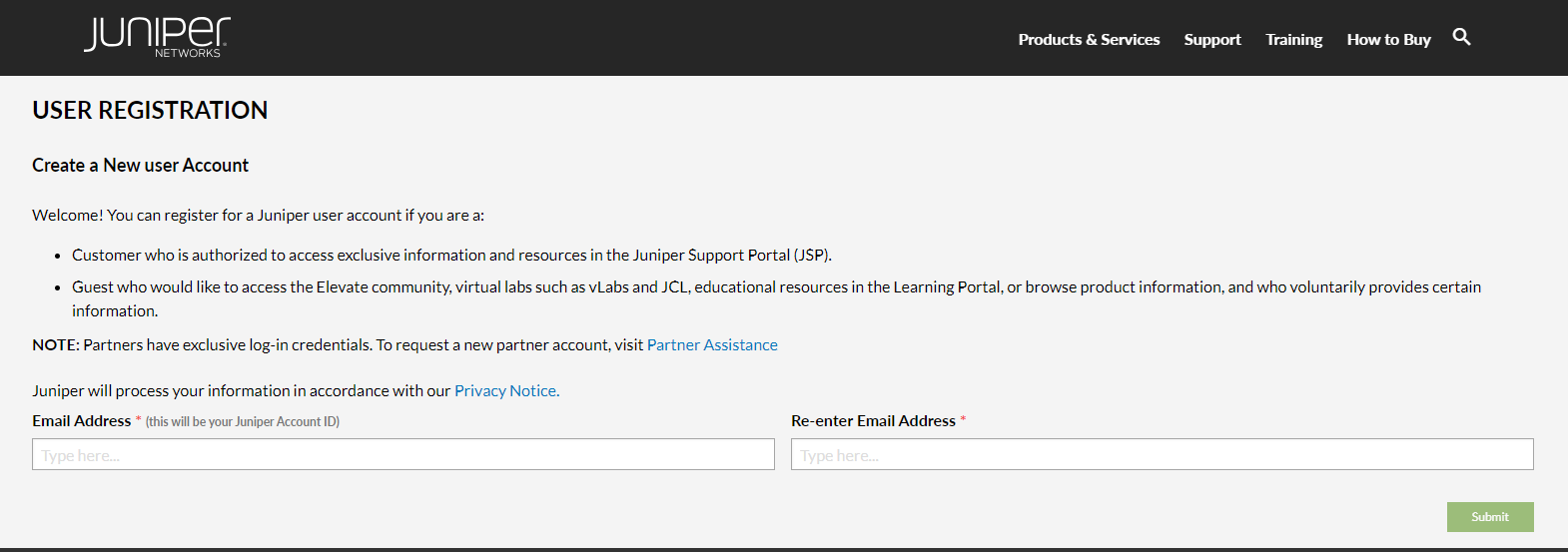Click the USER REGISTRATION heading
This screenshot has width=1568, height=552.
click(150, 110)
